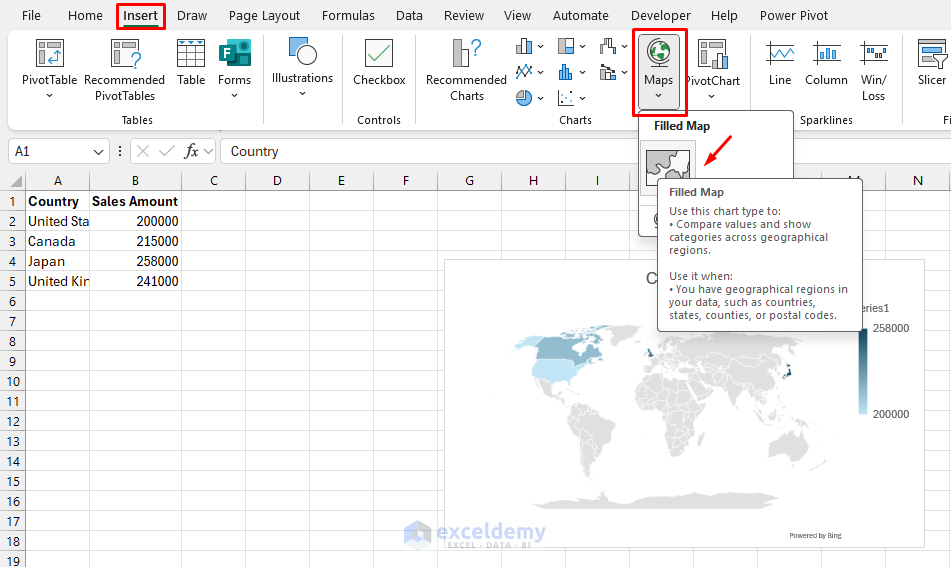Screen dimensions: 951x567
Task: Click the Powered by Bing label
Action: (815, 535)
